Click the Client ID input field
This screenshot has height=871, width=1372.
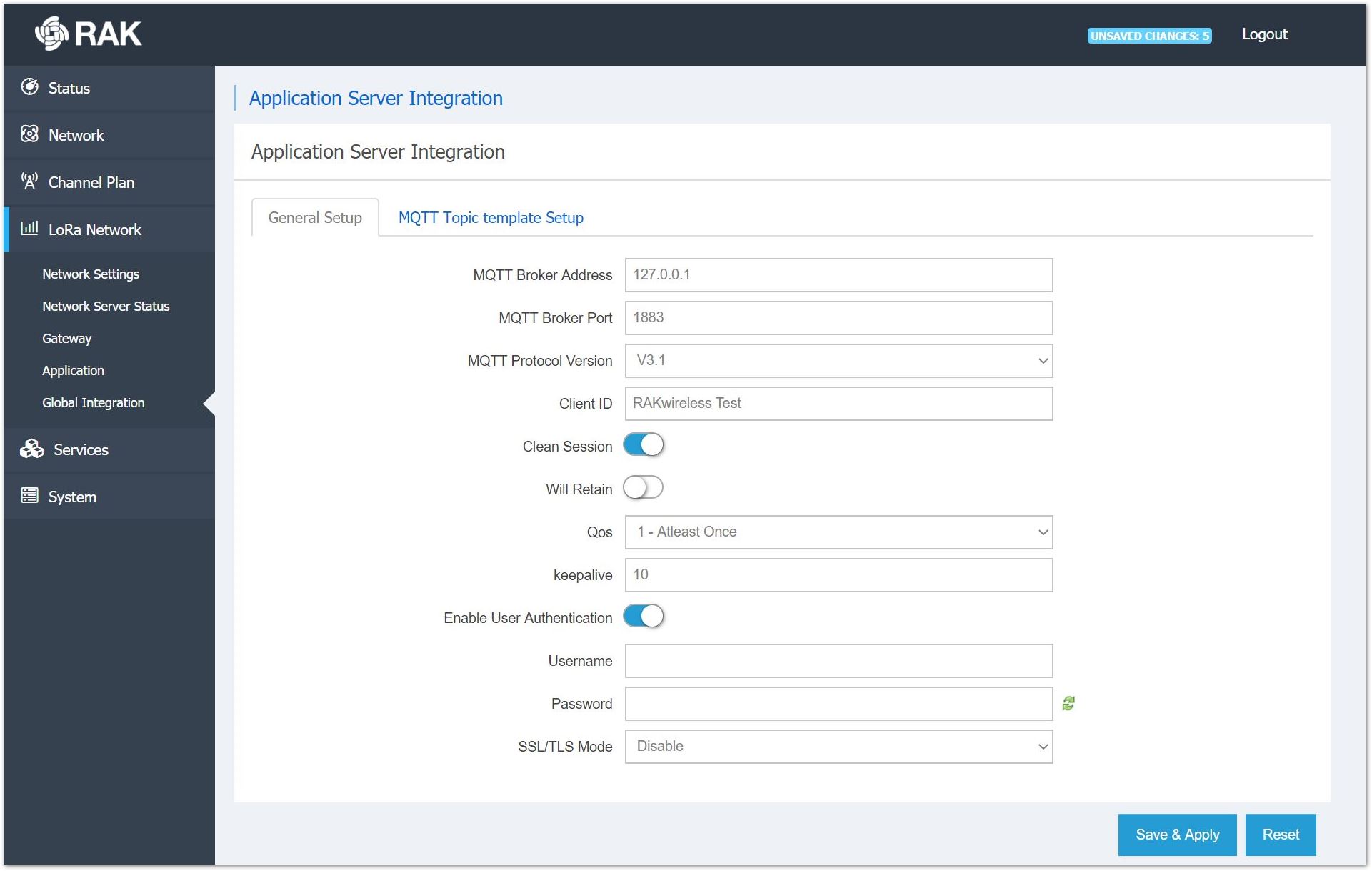(838, 404)
